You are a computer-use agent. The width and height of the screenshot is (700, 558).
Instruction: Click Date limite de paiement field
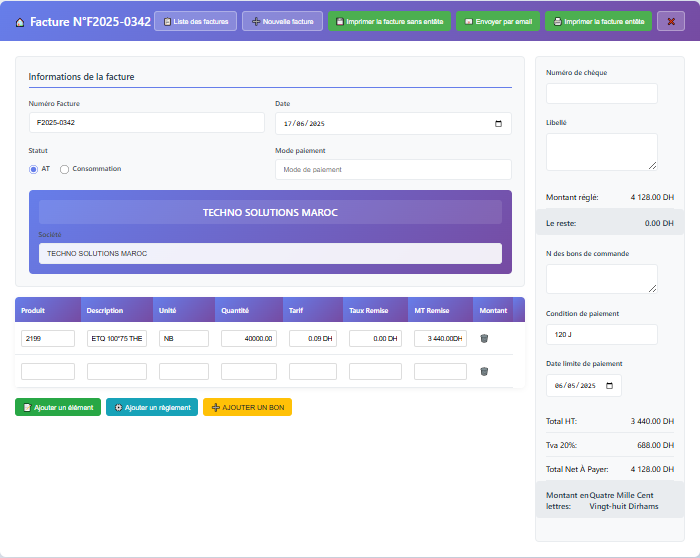(583, 386)
